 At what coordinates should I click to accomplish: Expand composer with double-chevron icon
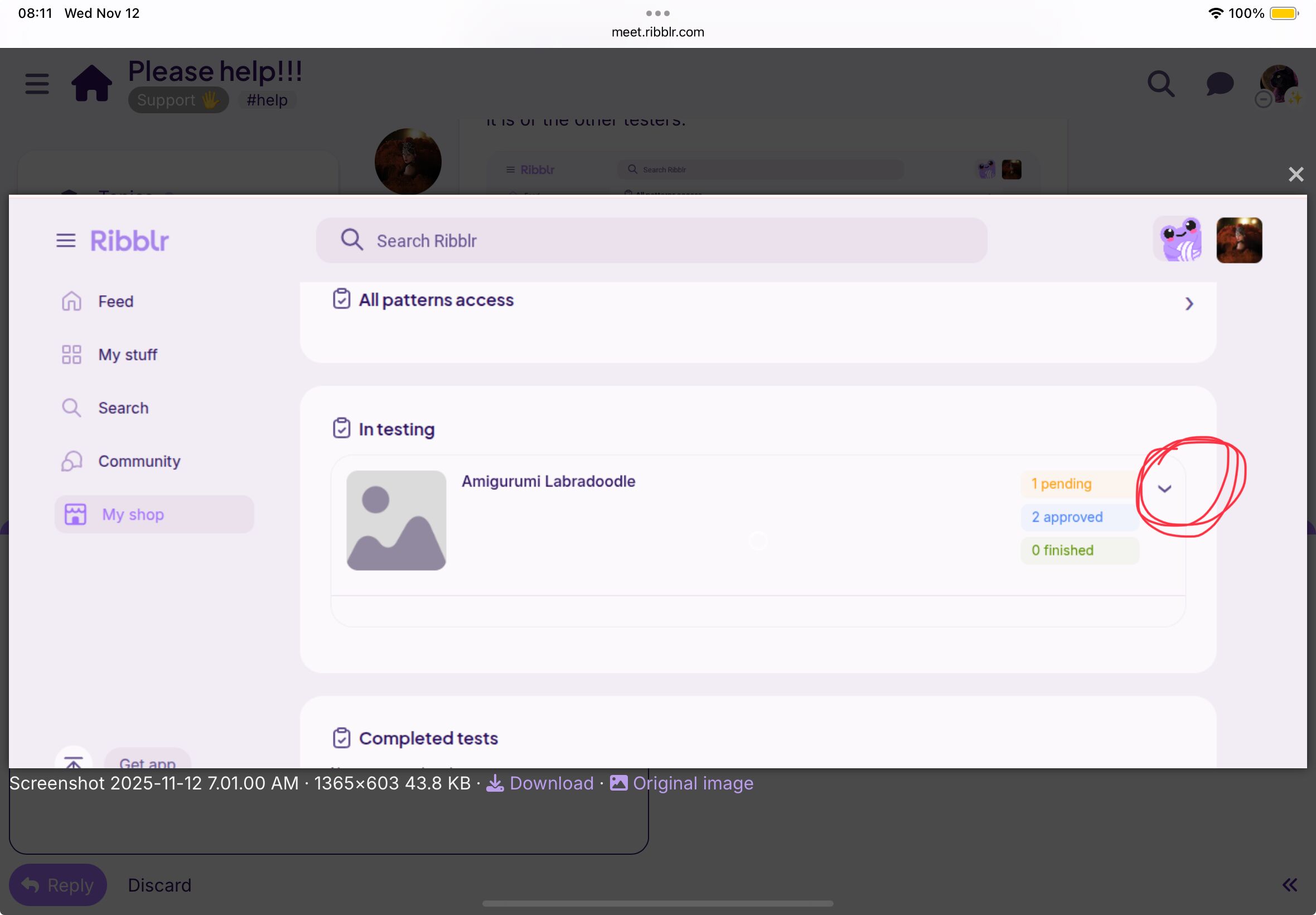pyautogui.click(x=1289, y=885)
